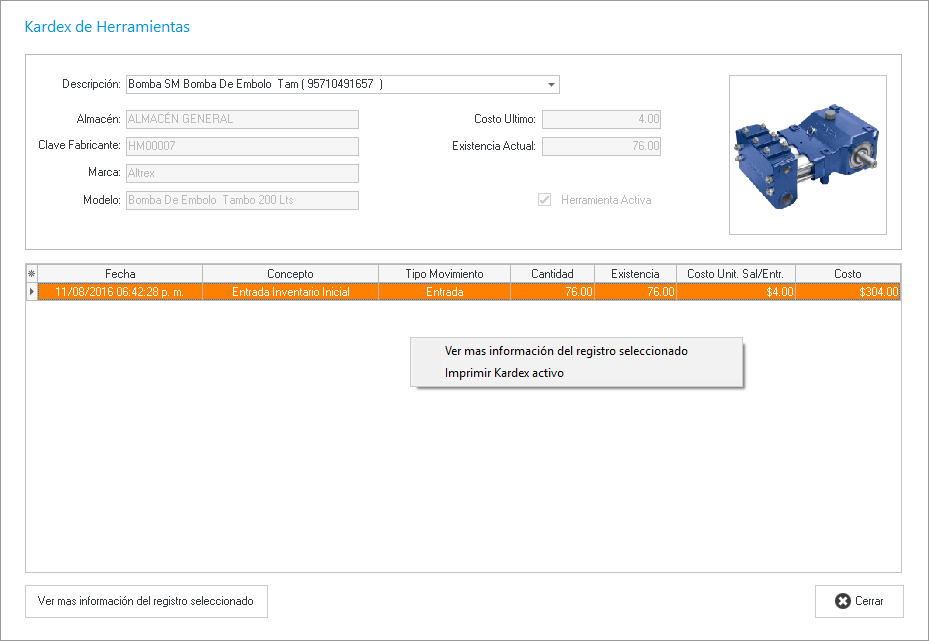
Task: Select 'Ver mas información del registro seleccionado' menu entry
Action: coord(566,351)
